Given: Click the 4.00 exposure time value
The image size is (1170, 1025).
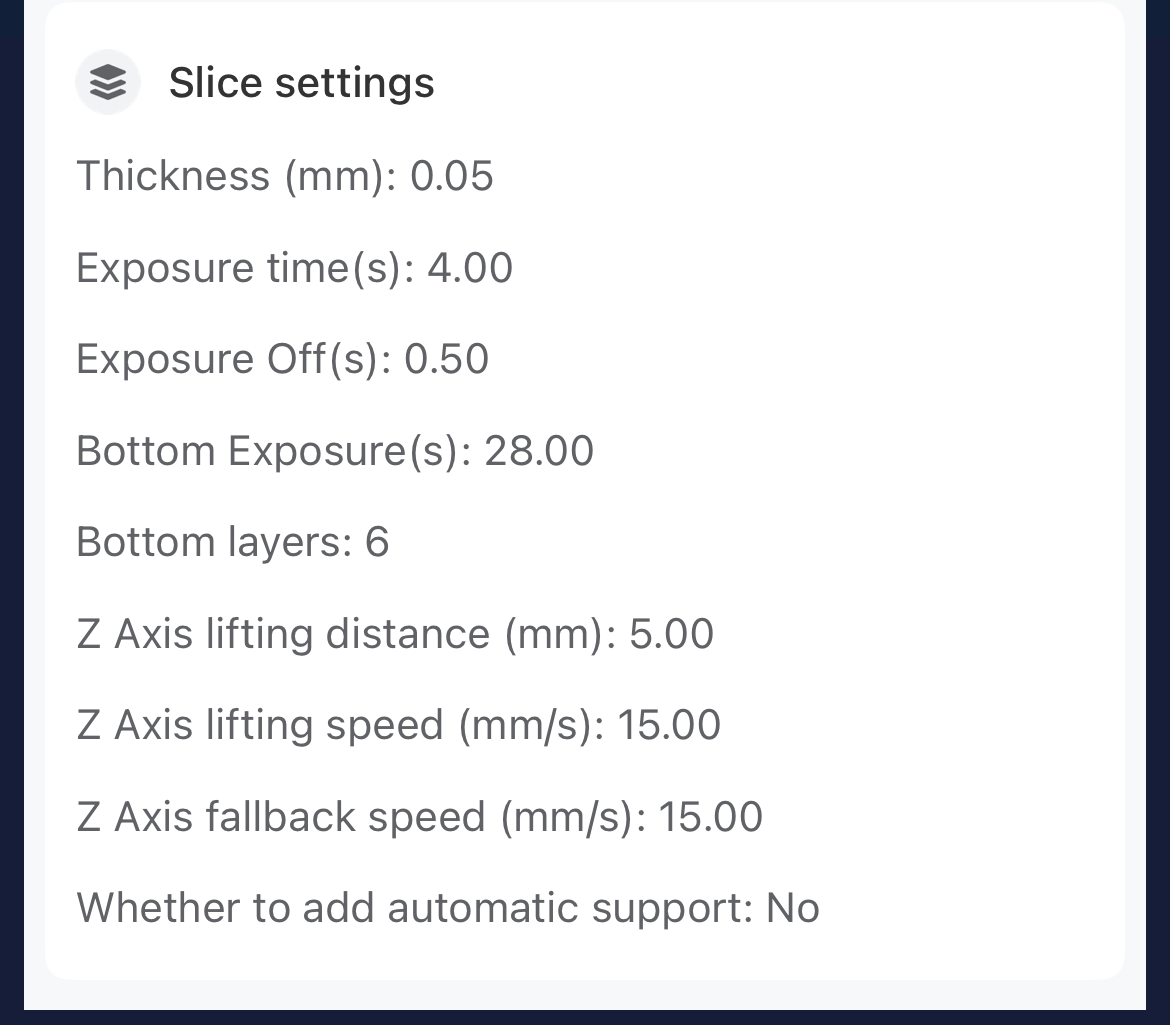Looking at the screenshot, I should pos(470,268).
